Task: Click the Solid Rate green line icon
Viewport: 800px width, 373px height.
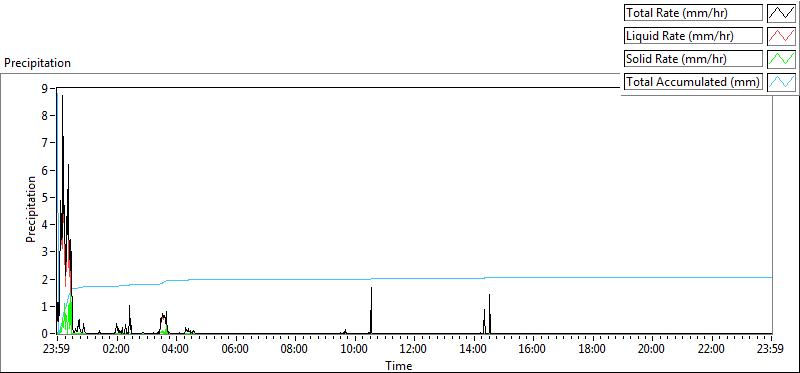Action: pyautogui.click(x=781, y=59)
